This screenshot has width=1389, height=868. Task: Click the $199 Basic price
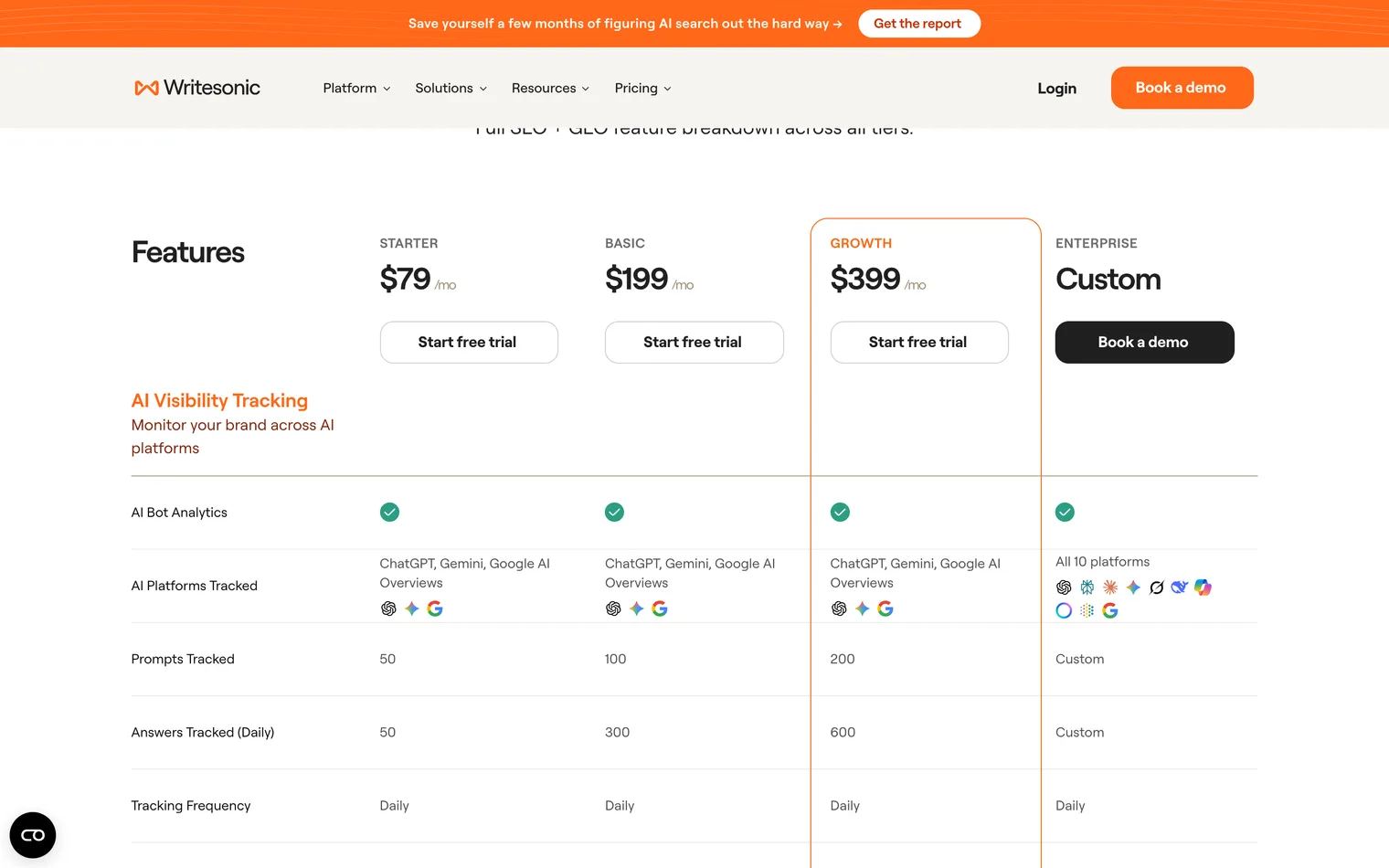click(637, 279)
